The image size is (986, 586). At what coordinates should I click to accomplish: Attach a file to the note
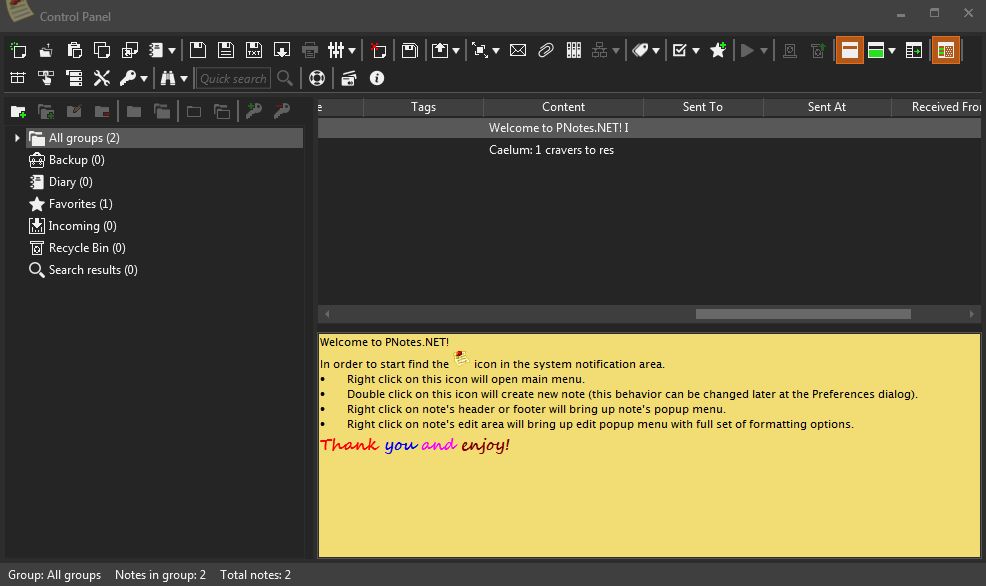coord(546,50)
